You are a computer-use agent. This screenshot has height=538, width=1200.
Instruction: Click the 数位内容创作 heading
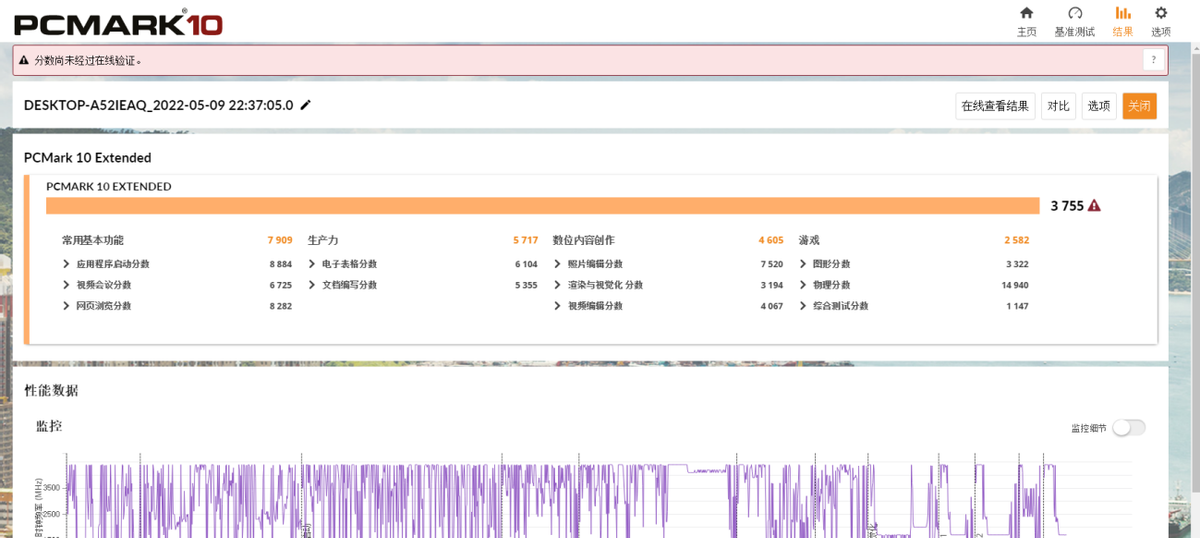584,241
